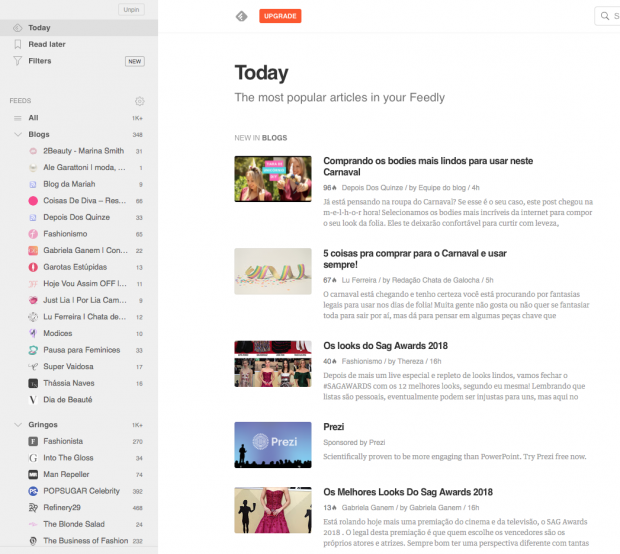This screenshot has width=620, height=554.
Task: Click the Filters funnel icon
Action: click(x=17, y=61)
